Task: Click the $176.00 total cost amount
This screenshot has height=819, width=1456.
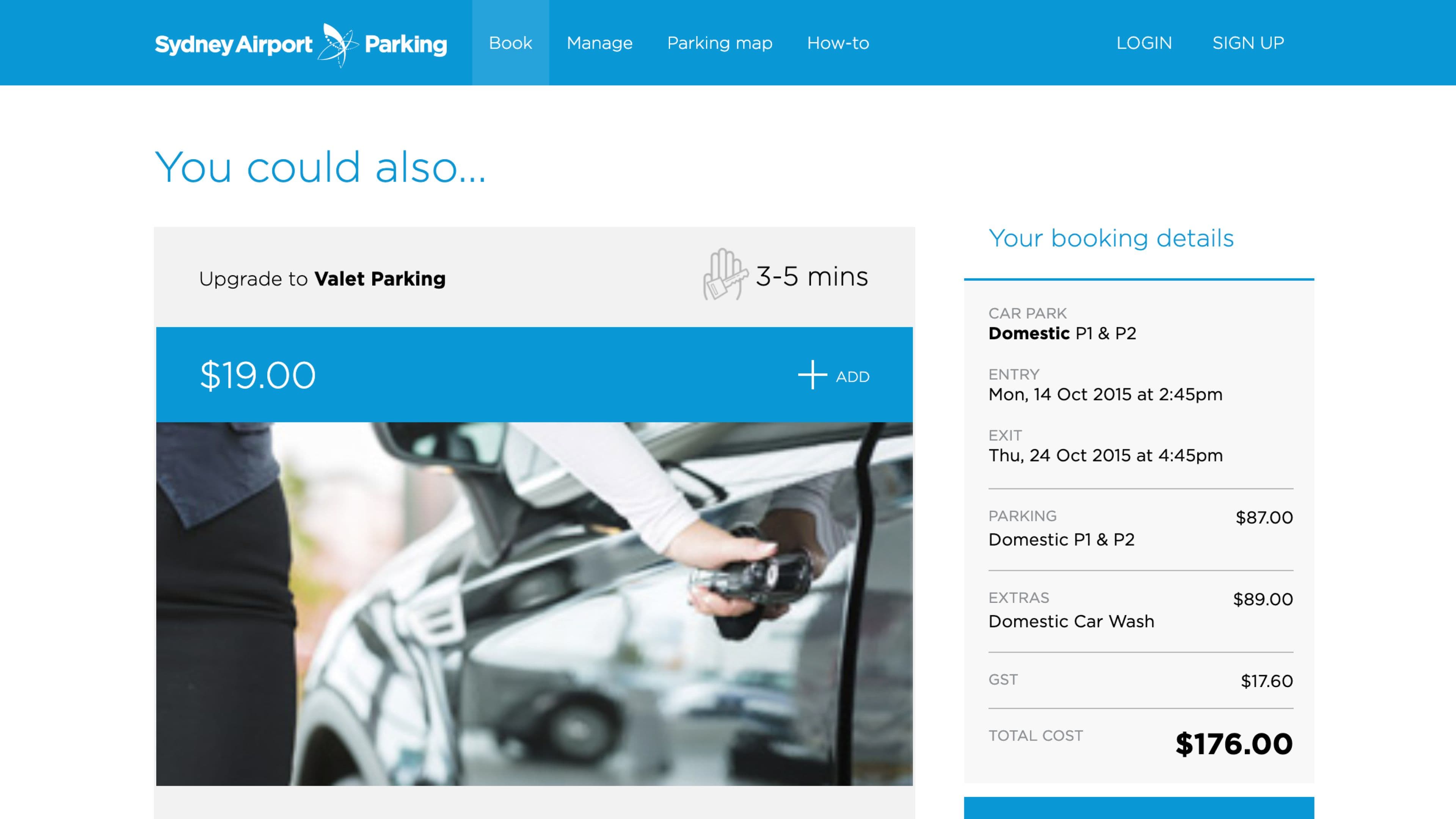Action: [1234, 744]
